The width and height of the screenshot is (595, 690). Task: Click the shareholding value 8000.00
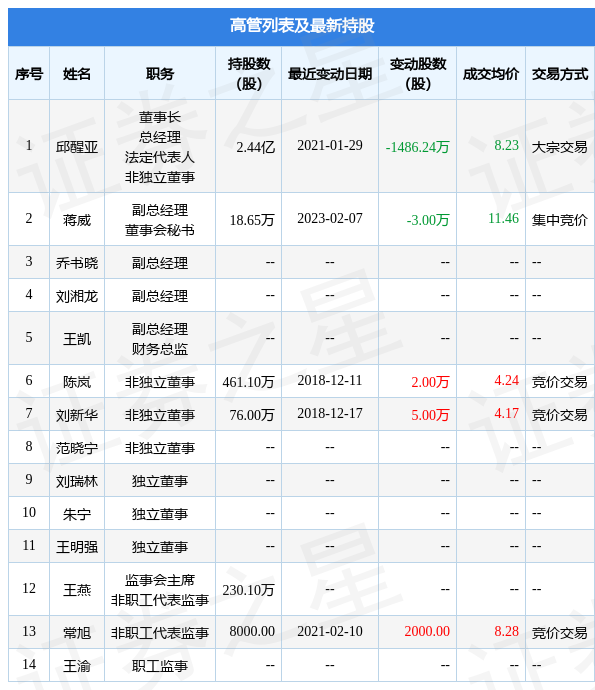[x=252, y=631]
